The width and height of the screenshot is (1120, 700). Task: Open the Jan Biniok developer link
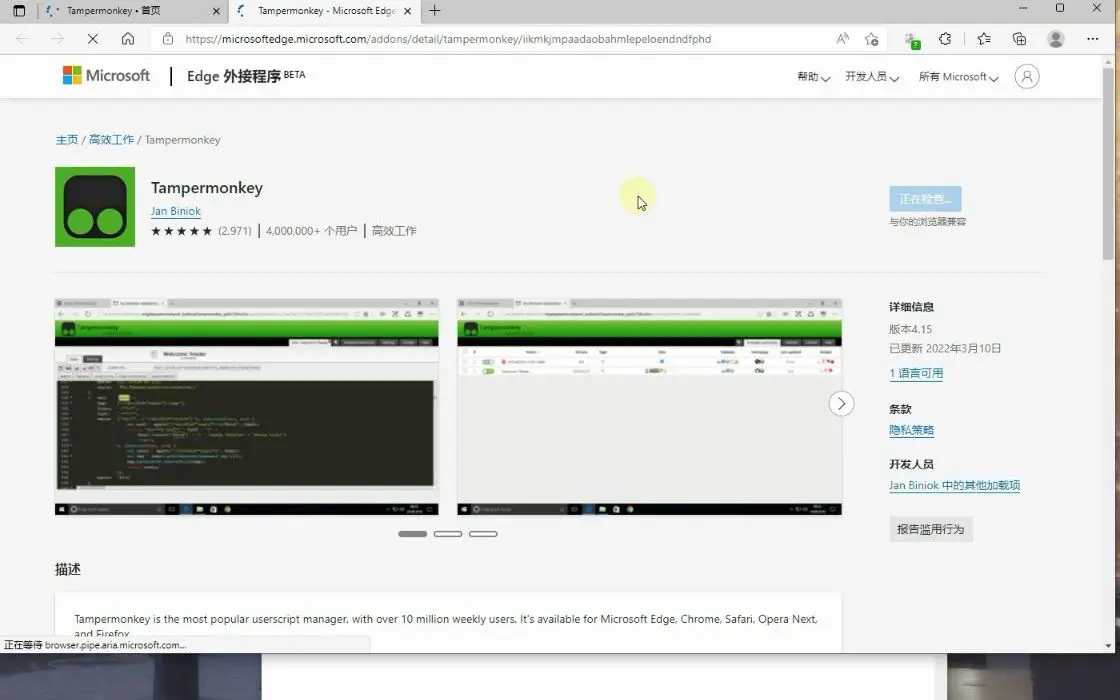(x=176, y=211)
